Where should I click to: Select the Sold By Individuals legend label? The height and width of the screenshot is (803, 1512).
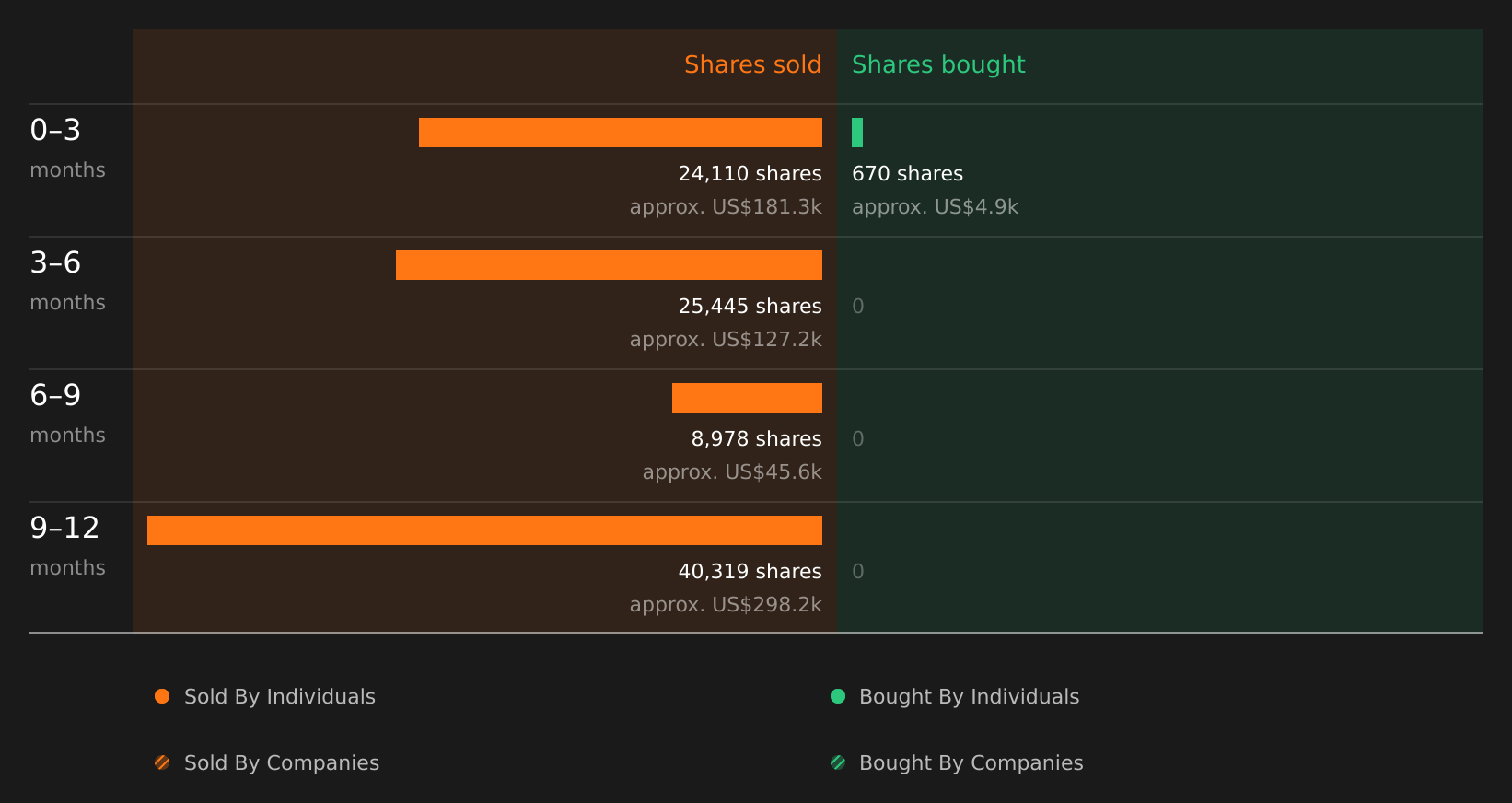pos(280,697)
